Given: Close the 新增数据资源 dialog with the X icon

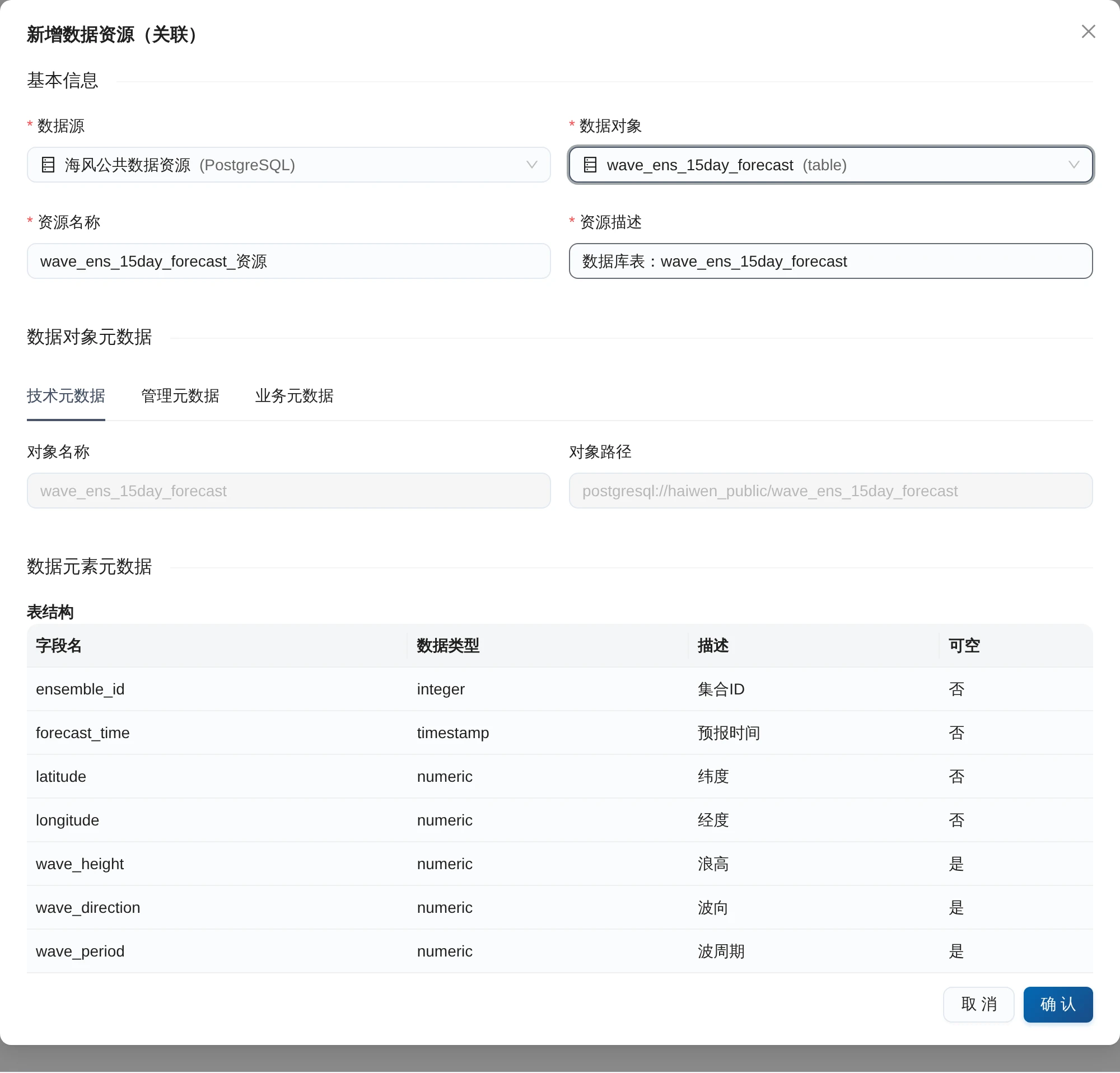Looking at the screenshot, I should tap(1088, 31).
